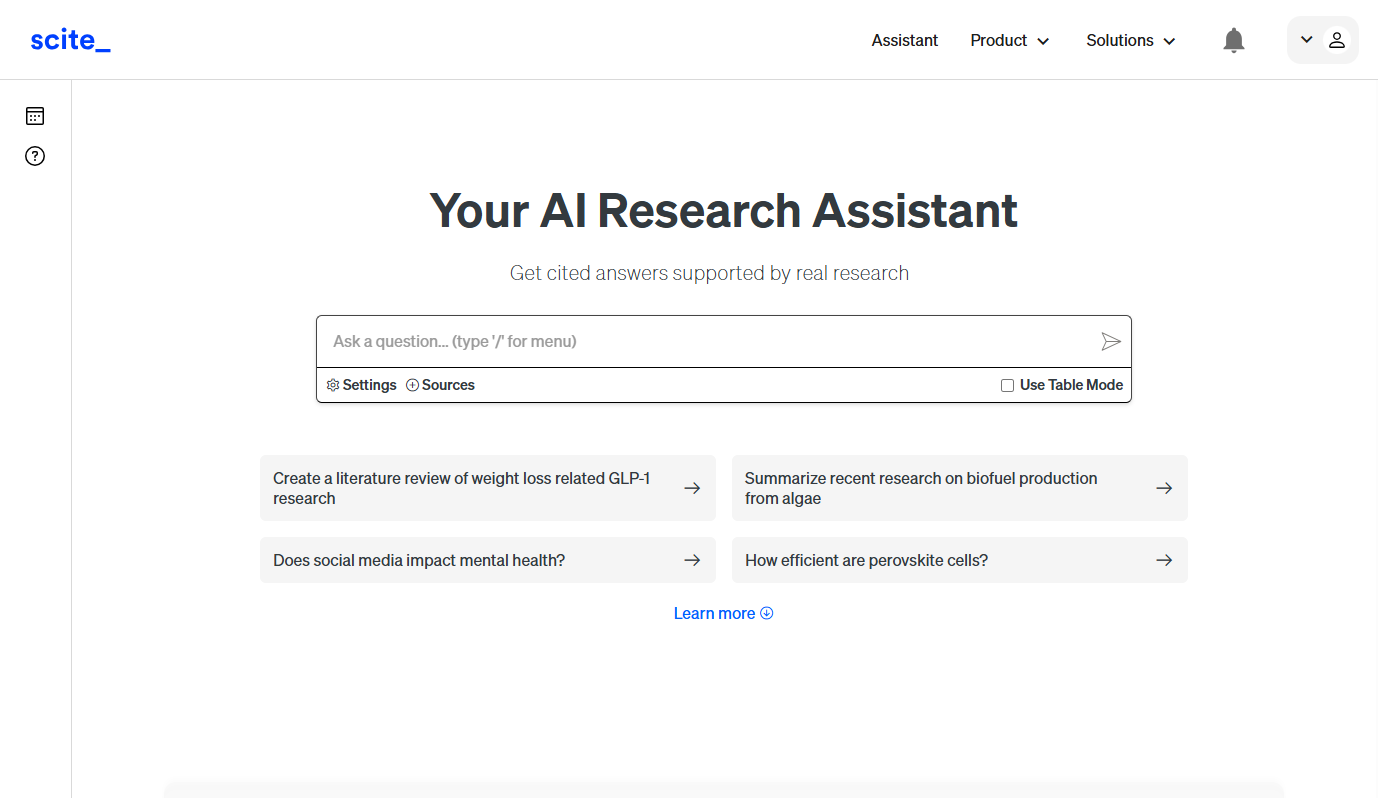1378x798 pixels.
Task: Open the Assistant menu item
Action: click(x=904, y=41)
